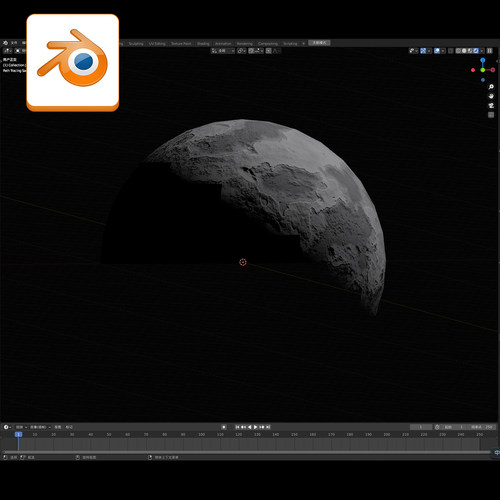Click the blue current-frame marker on timeline
The height and width of the screenshot is (500, 500).
[18, 434]
